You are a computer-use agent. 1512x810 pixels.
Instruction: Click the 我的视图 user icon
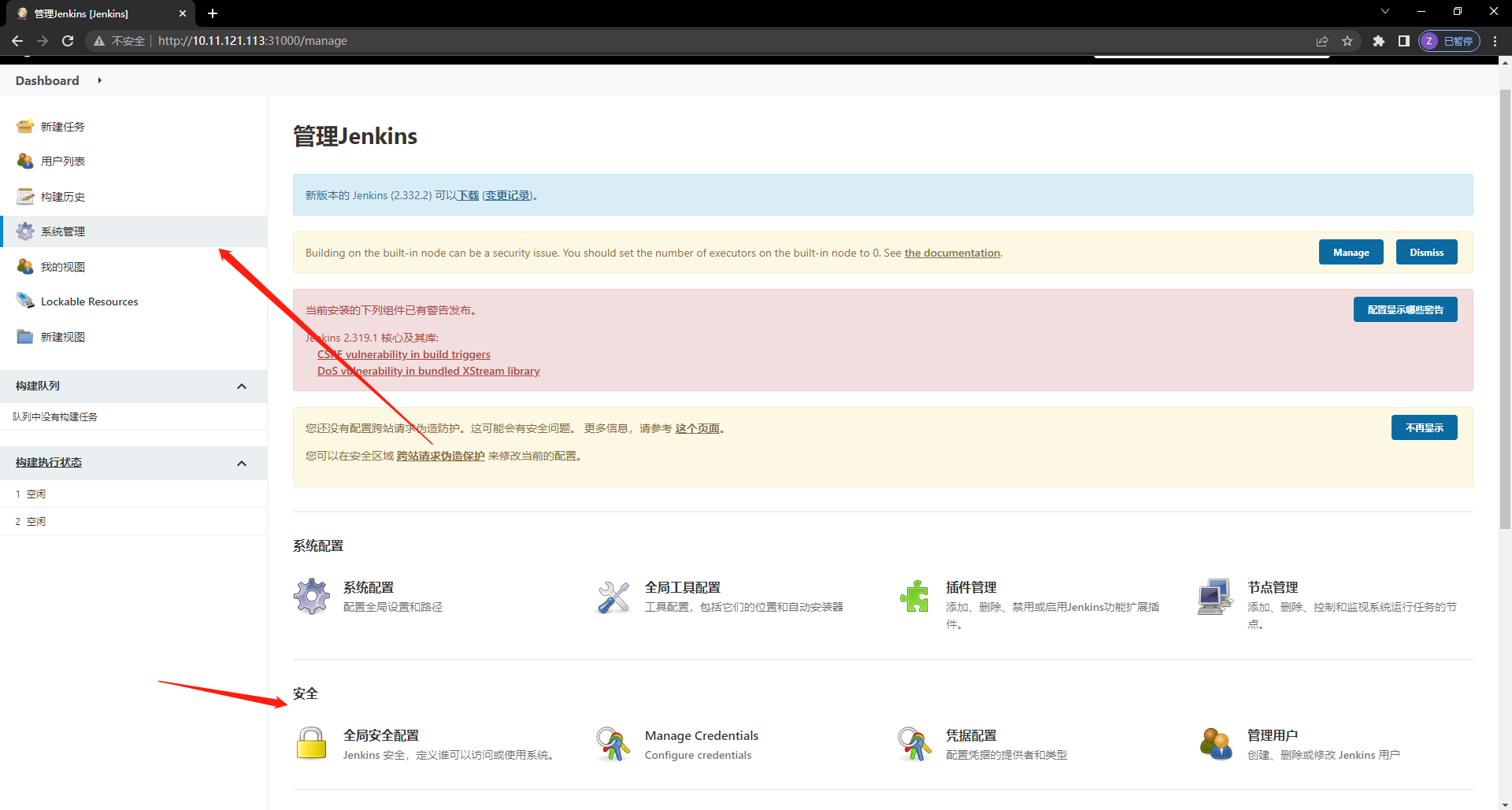pos(25,266)
